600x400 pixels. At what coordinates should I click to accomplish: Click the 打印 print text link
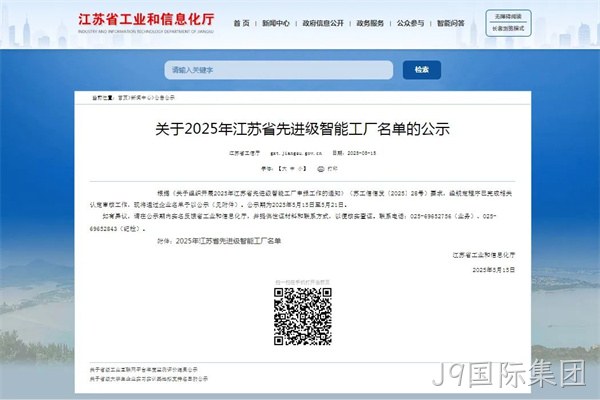pos(333,169)
